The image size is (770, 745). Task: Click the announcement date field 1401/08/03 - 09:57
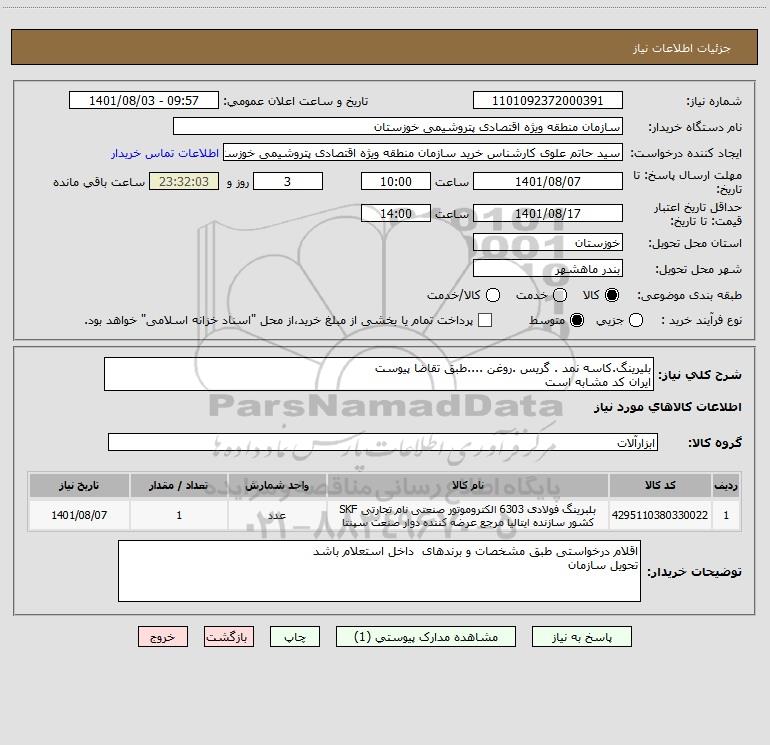[144, 100]
